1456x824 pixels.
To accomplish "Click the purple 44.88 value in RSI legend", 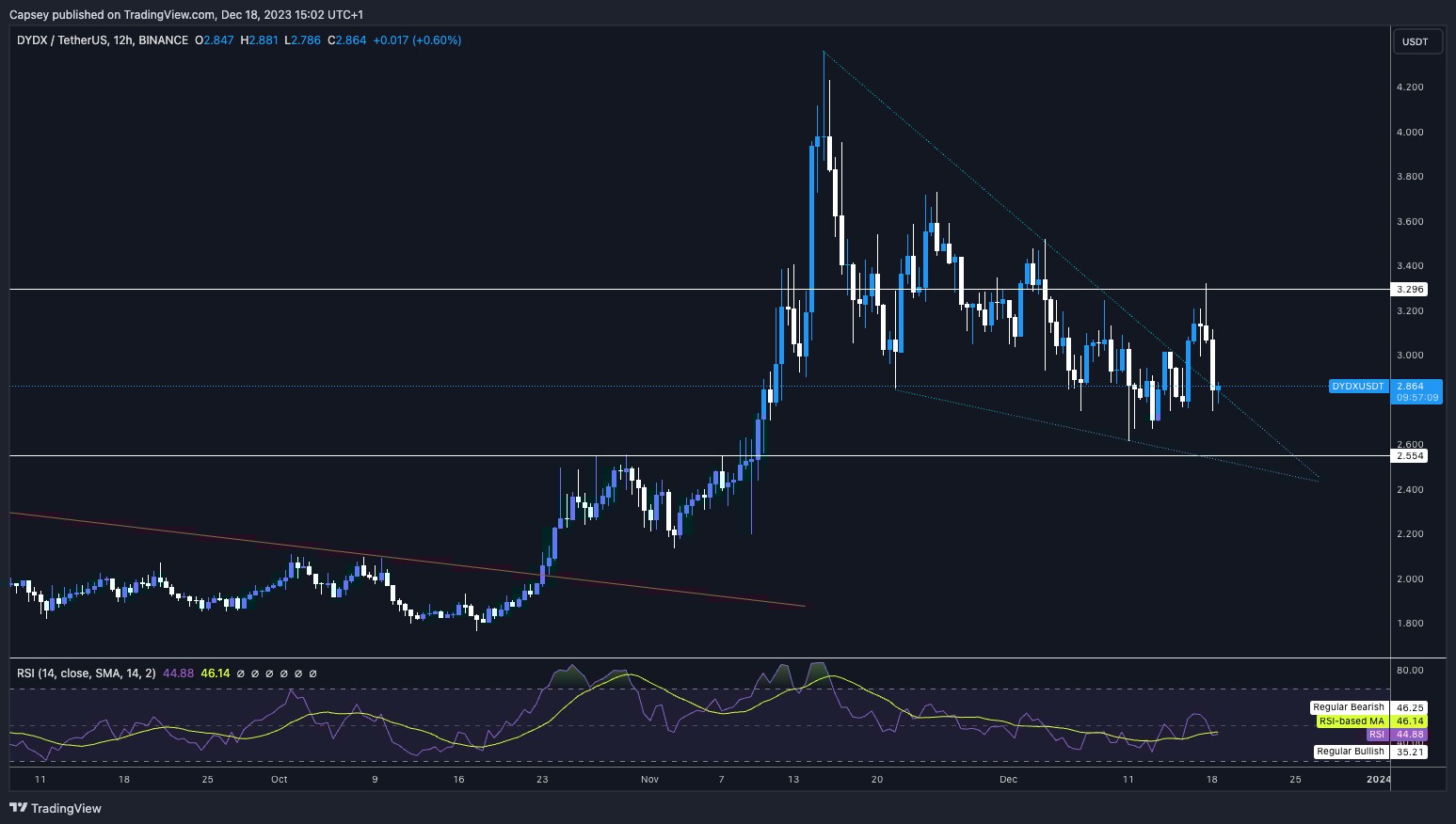I will coord(179,673).
